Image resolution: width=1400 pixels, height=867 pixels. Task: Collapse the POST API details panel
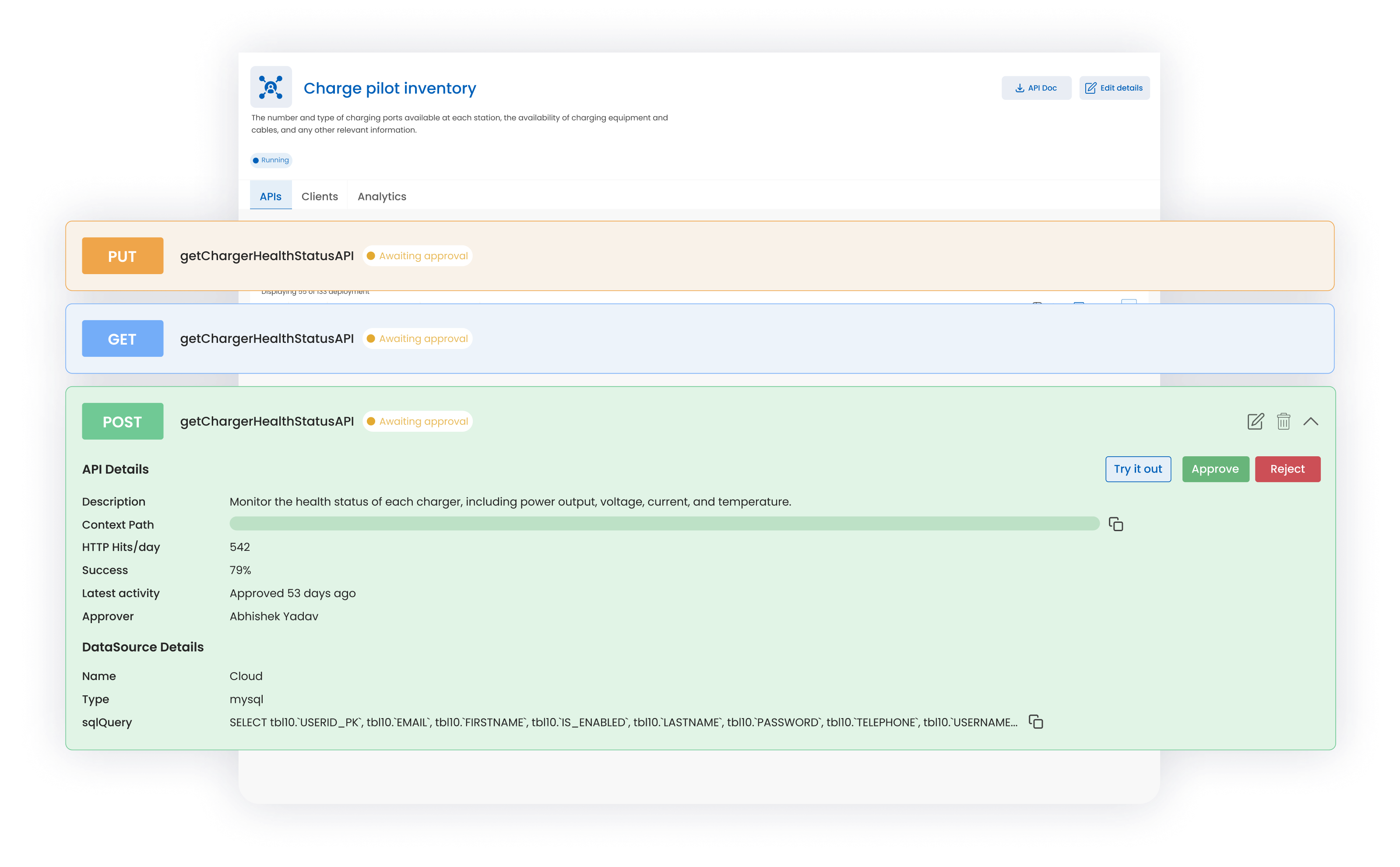click(1312, 421)
